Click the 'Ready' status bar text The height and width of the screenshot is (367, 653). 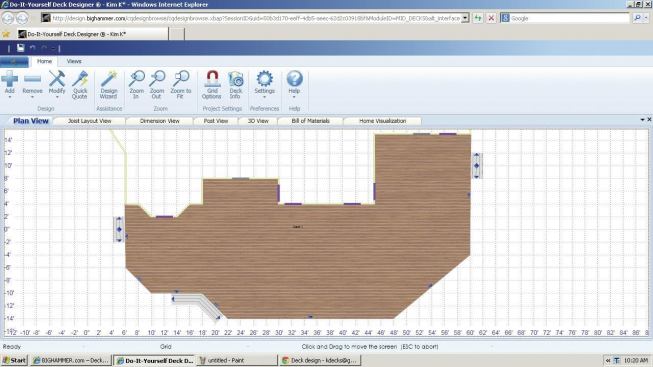pyautogui.click(x=12, y=347)
